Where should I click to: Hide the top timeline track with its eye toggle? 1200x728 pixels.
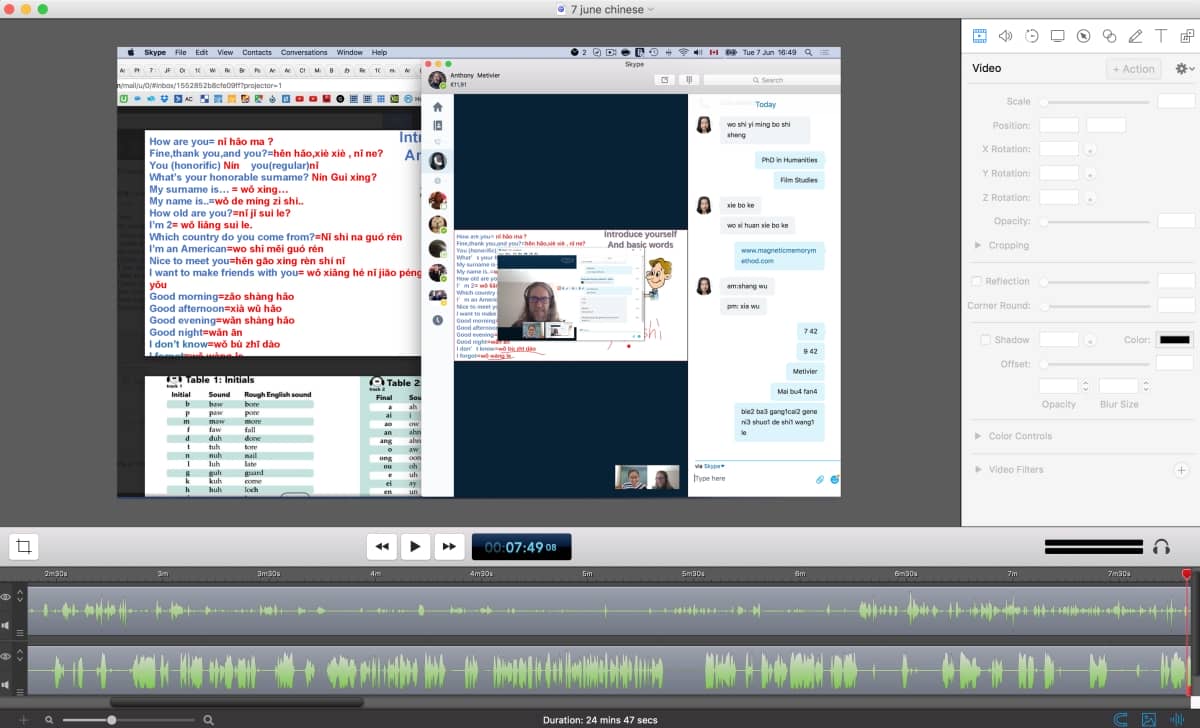pyautogui.click(x=5, y=595)
